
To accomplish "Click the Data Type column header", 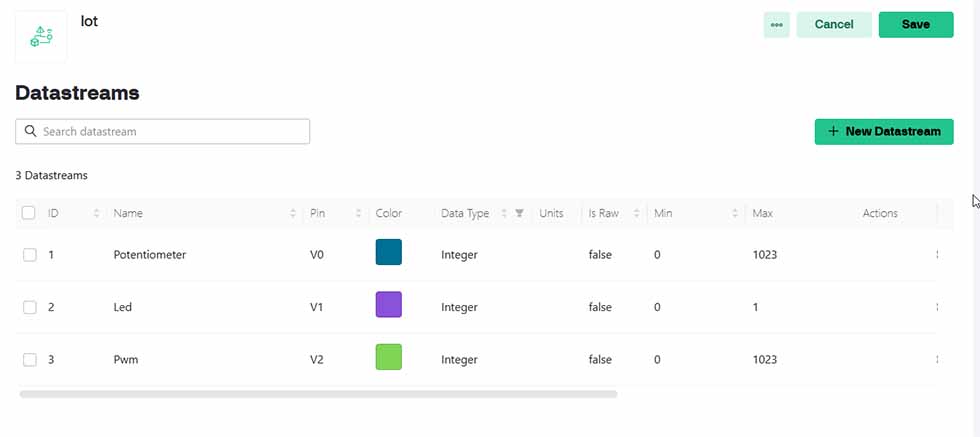I will (x=465, y=213).
